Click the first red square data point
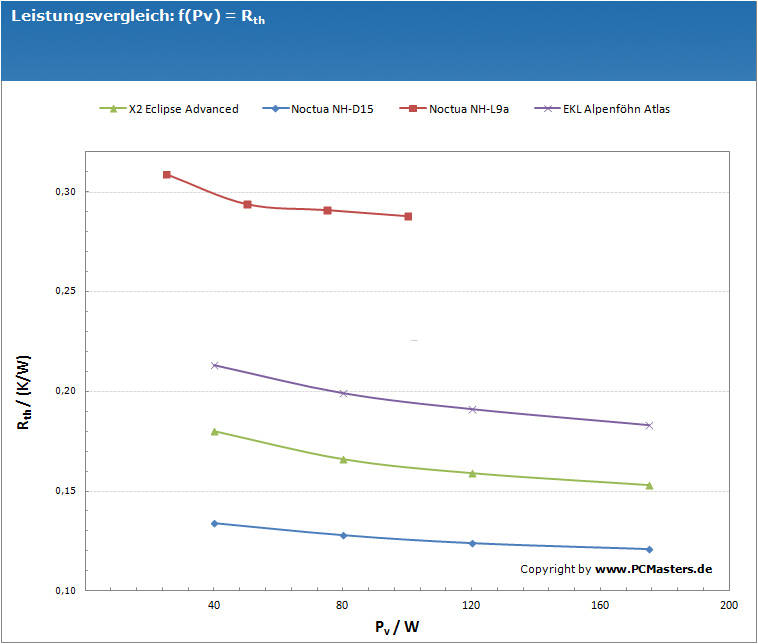The width and height of the screenshot is (758, 644). coord(167,175)
